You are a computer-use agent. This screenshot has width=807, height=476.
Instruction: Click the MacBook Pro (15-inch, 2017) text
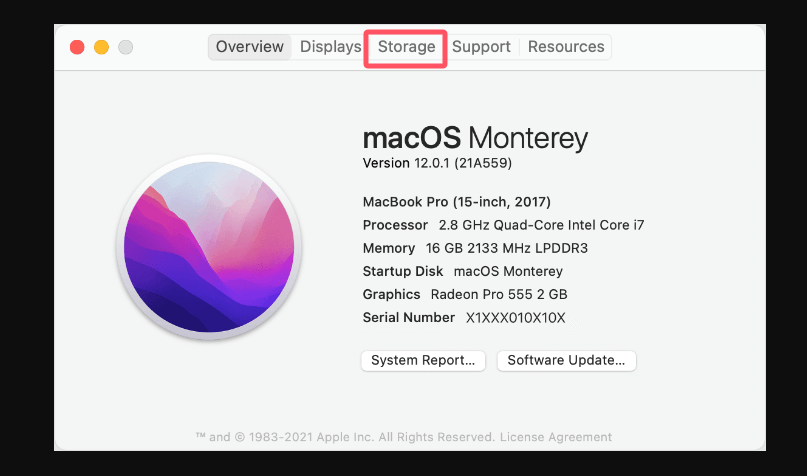pos(457,202)
